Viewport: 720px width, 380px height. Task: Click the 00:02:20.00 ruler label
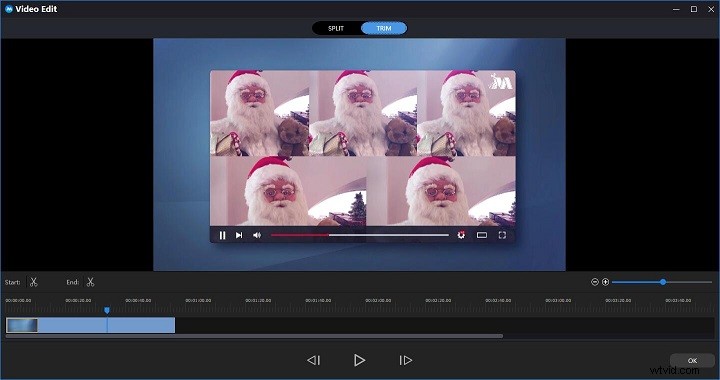click(438, 301)
